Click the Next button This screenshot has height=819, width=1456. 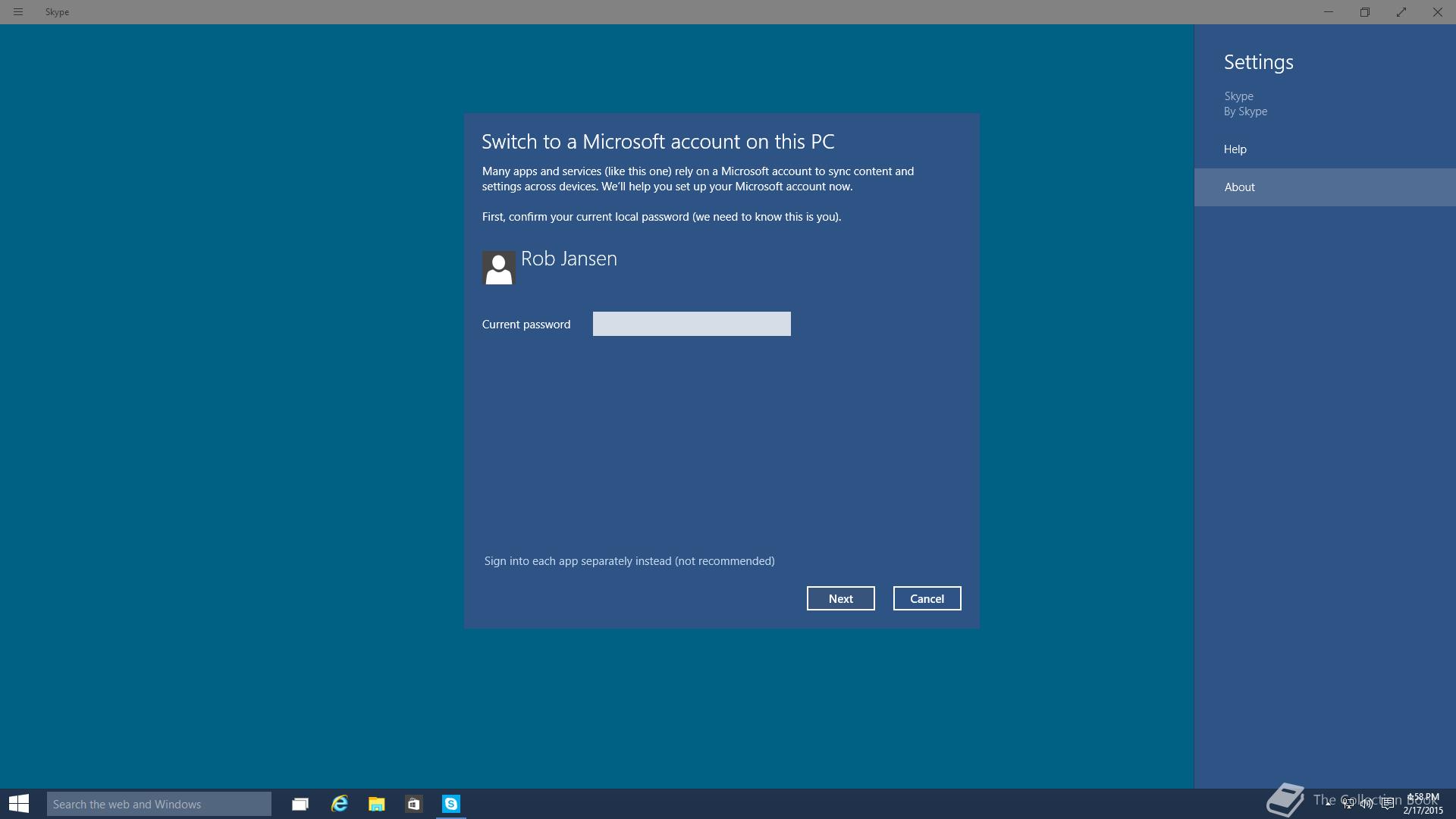tap(840, 598)
